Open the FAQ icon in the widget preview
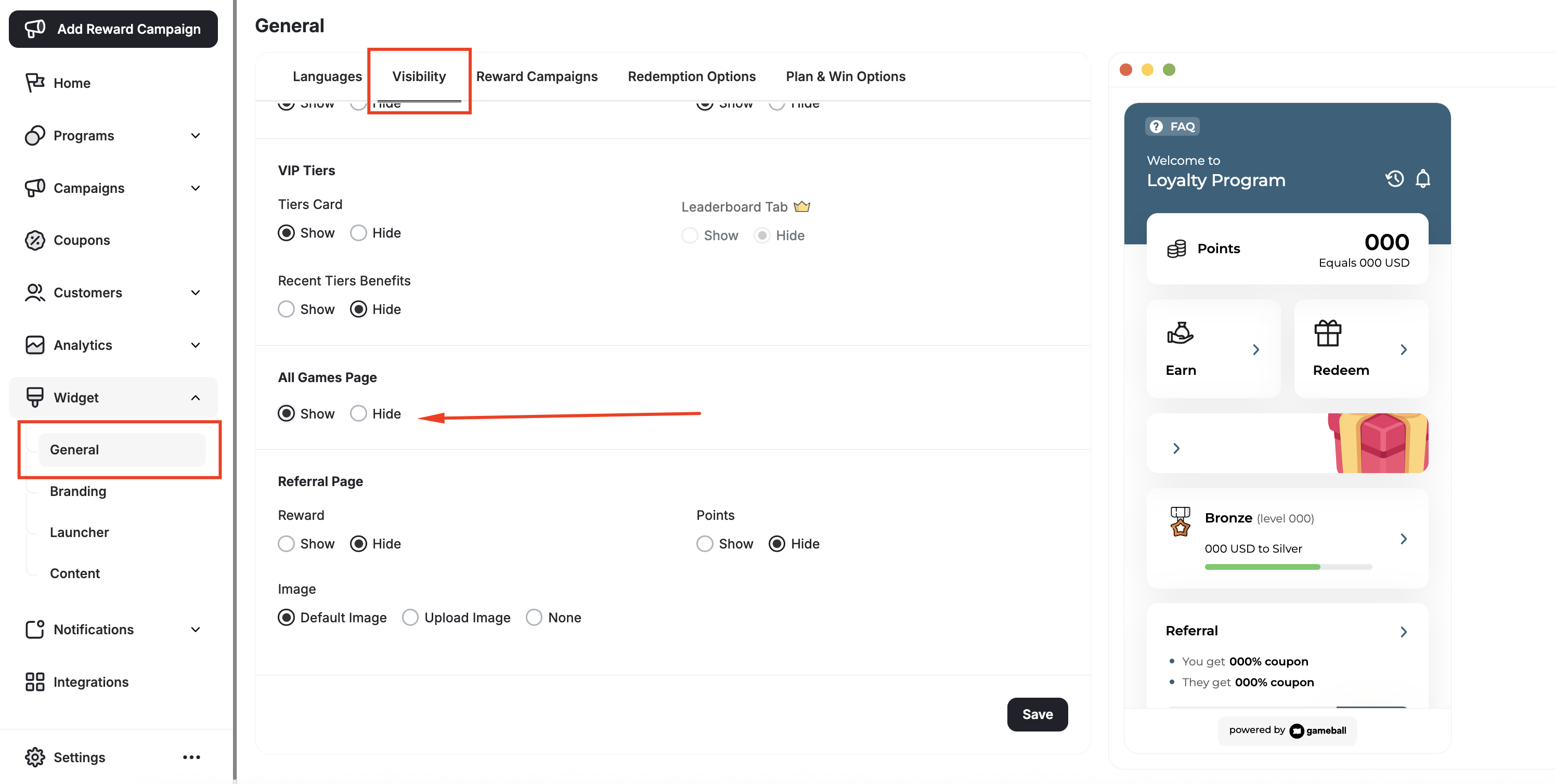This screenshot has height=784, width=1555. point(1156,126)
